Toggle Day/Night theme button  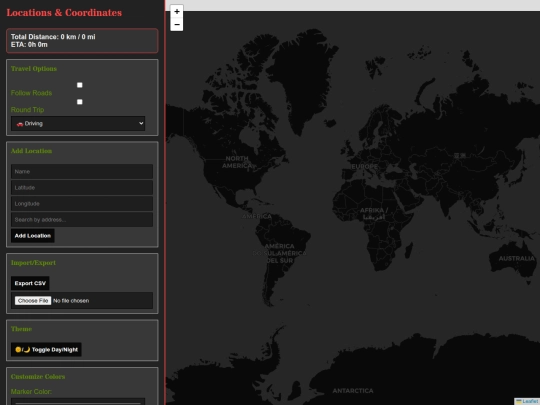pos(46,350)
